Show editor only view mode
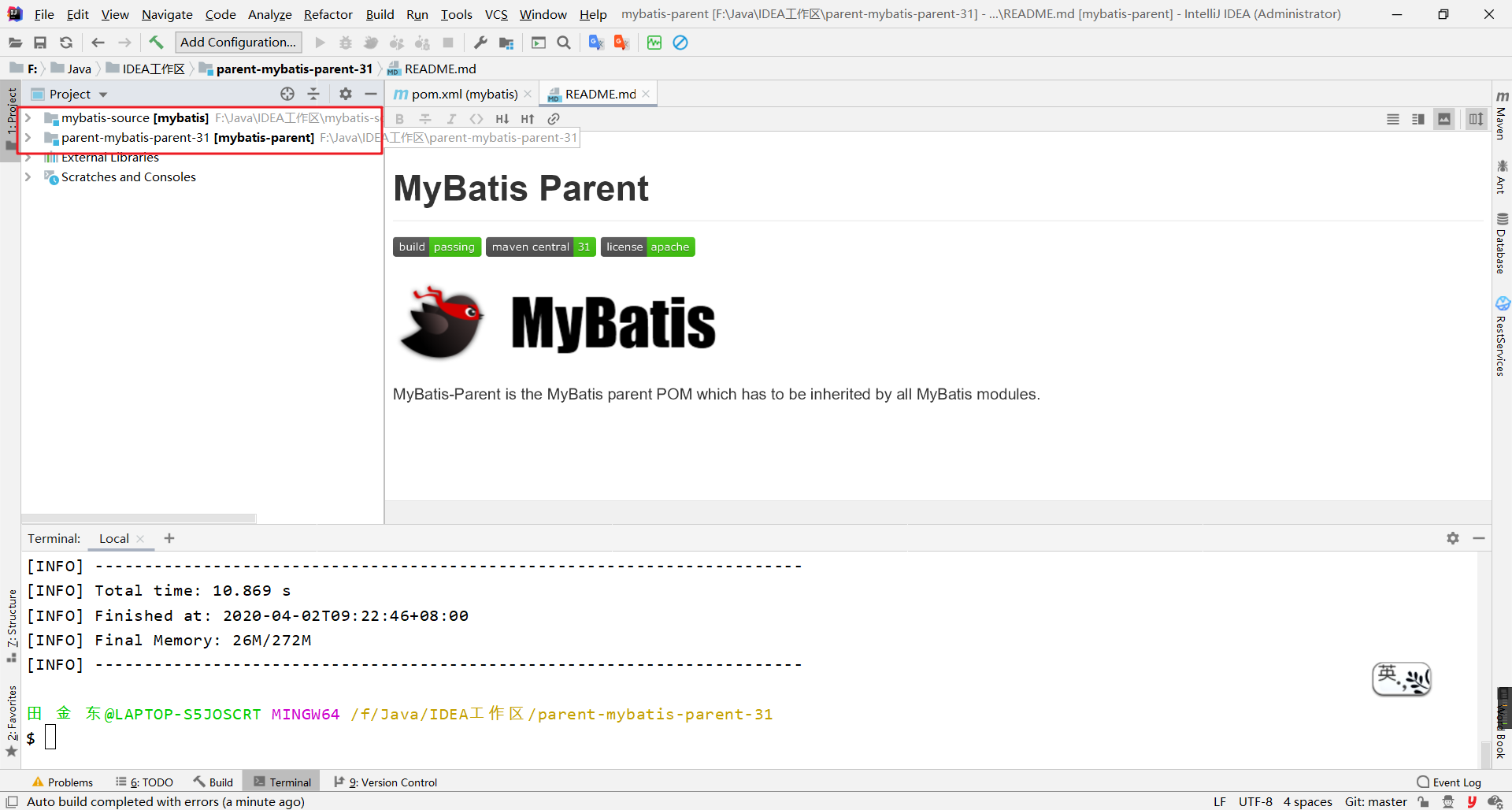The image size is (1512, 810). point(1393,119)
